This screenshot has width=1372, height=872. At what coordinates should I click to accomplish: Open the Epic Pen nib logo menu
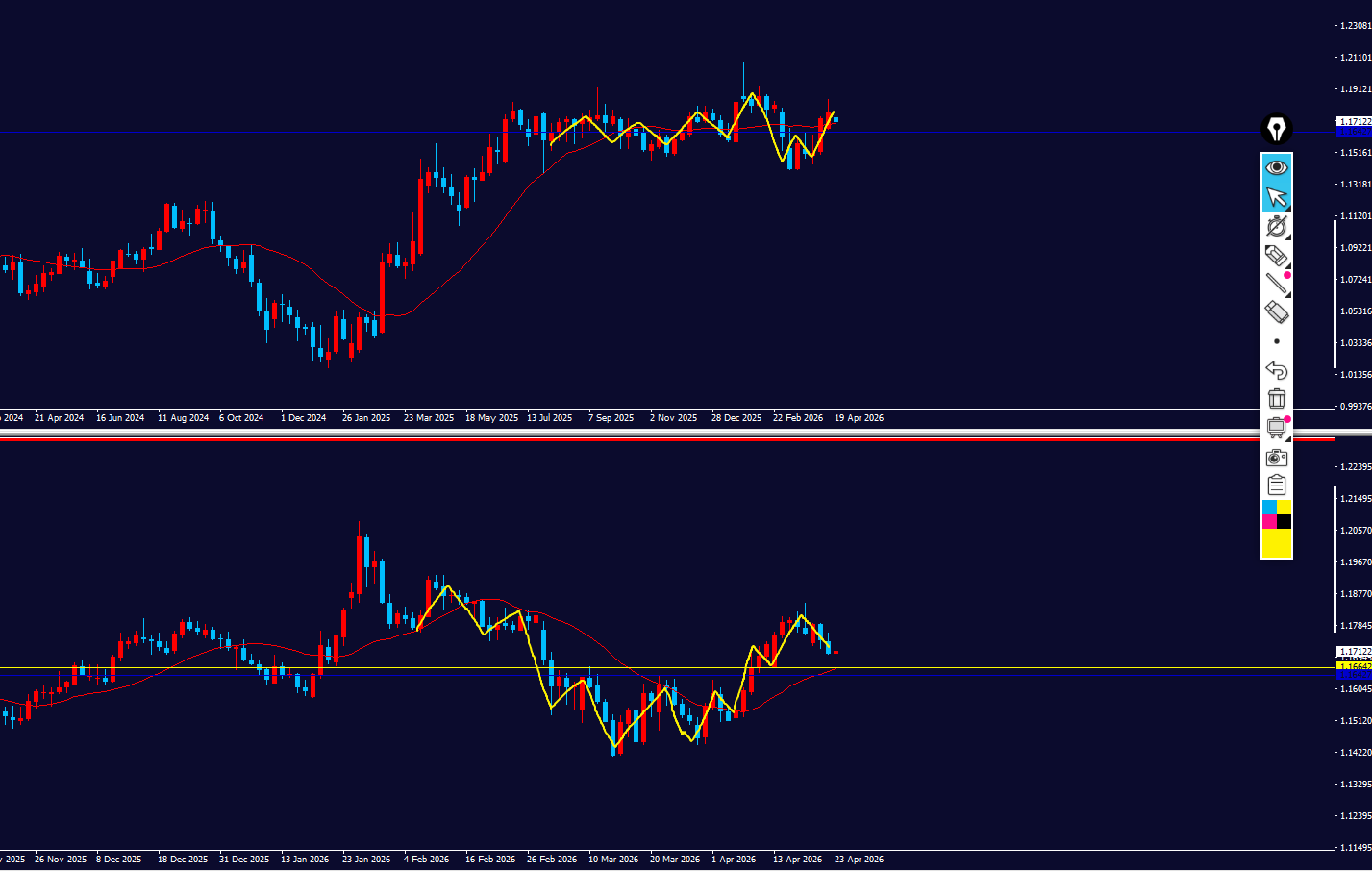(1276, 129)
